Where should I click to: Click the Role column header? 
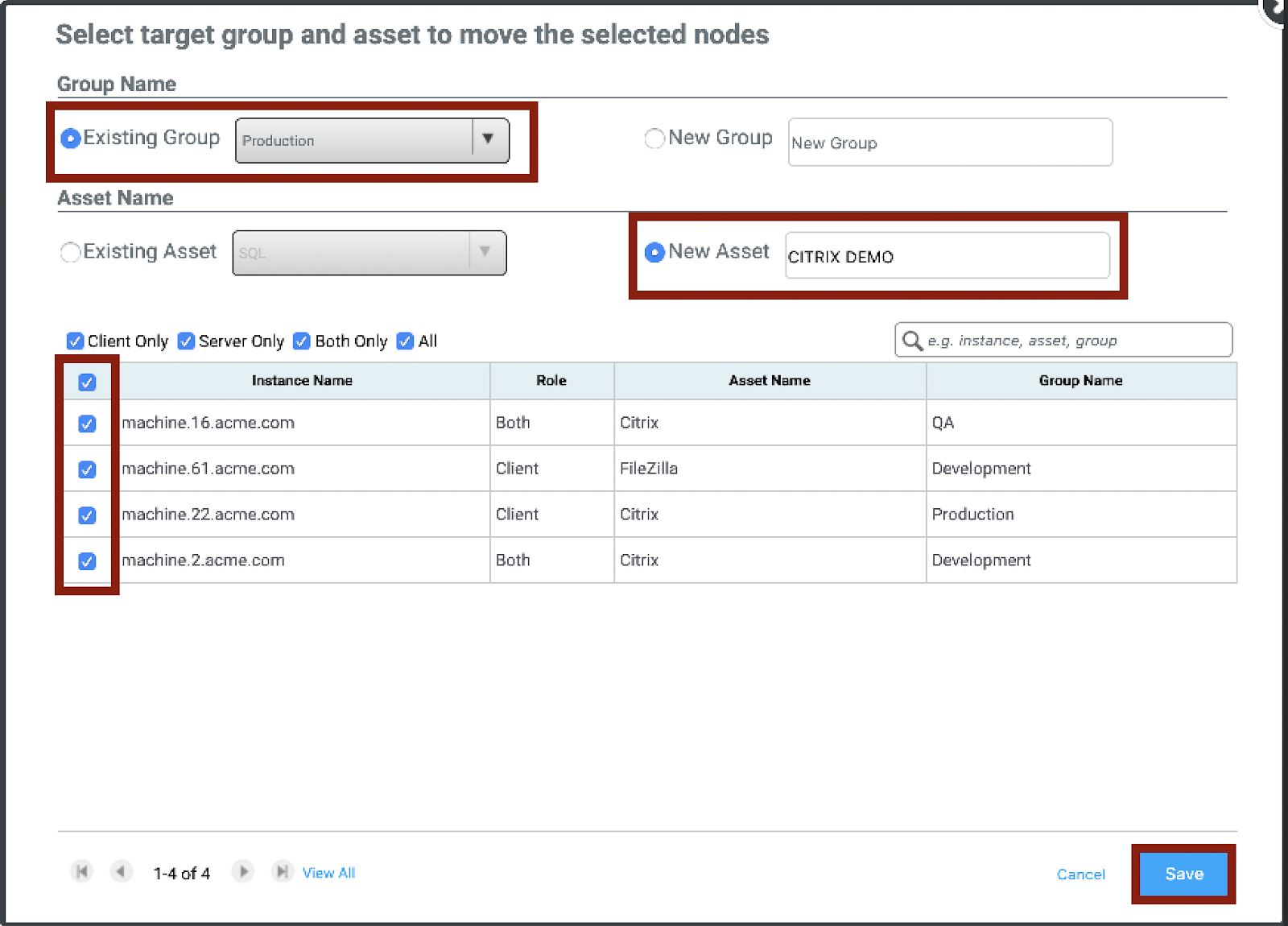point(551,381)
